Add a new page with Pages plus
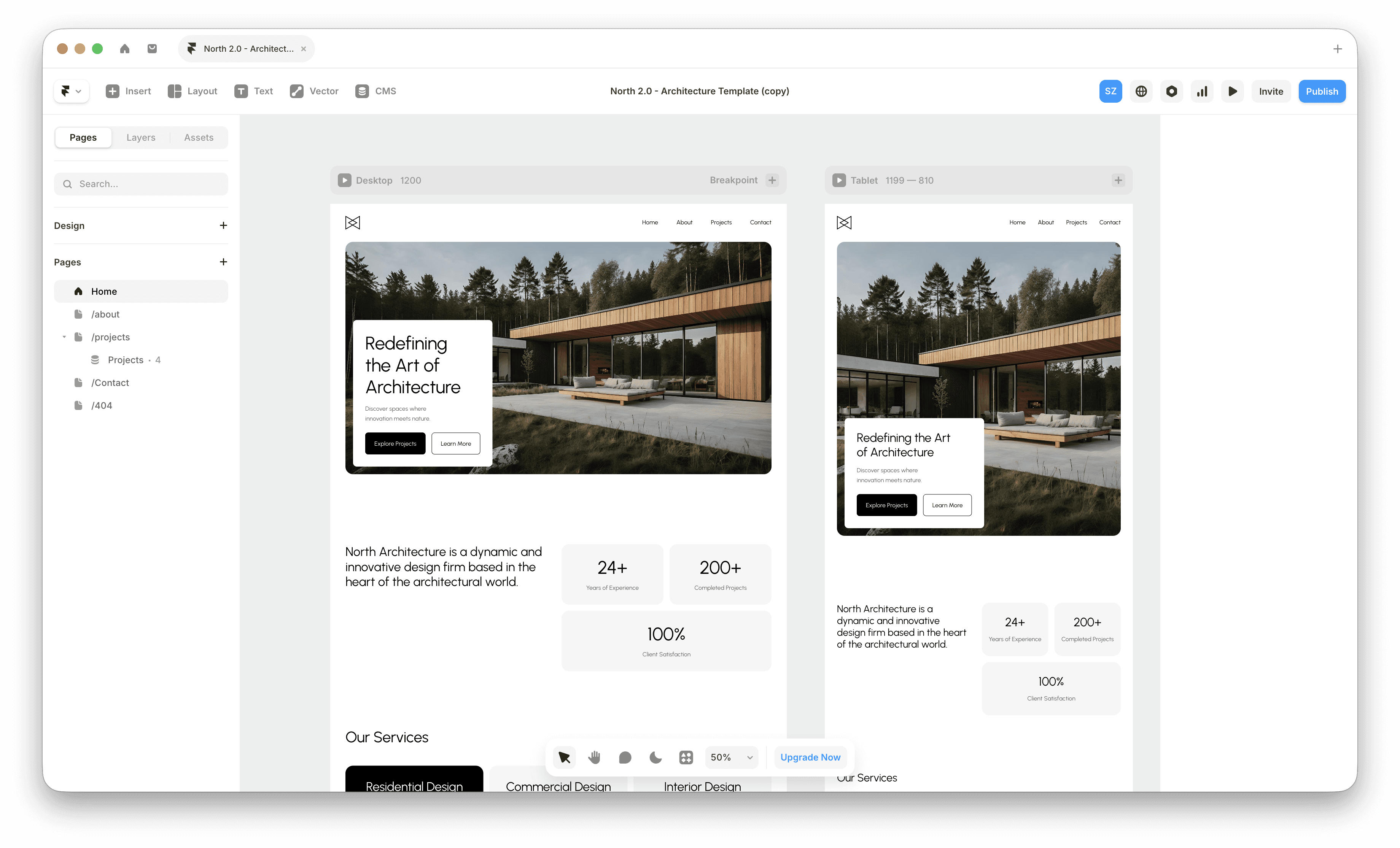Viewport: 1400px width, 848px height. tap(223, 262)
